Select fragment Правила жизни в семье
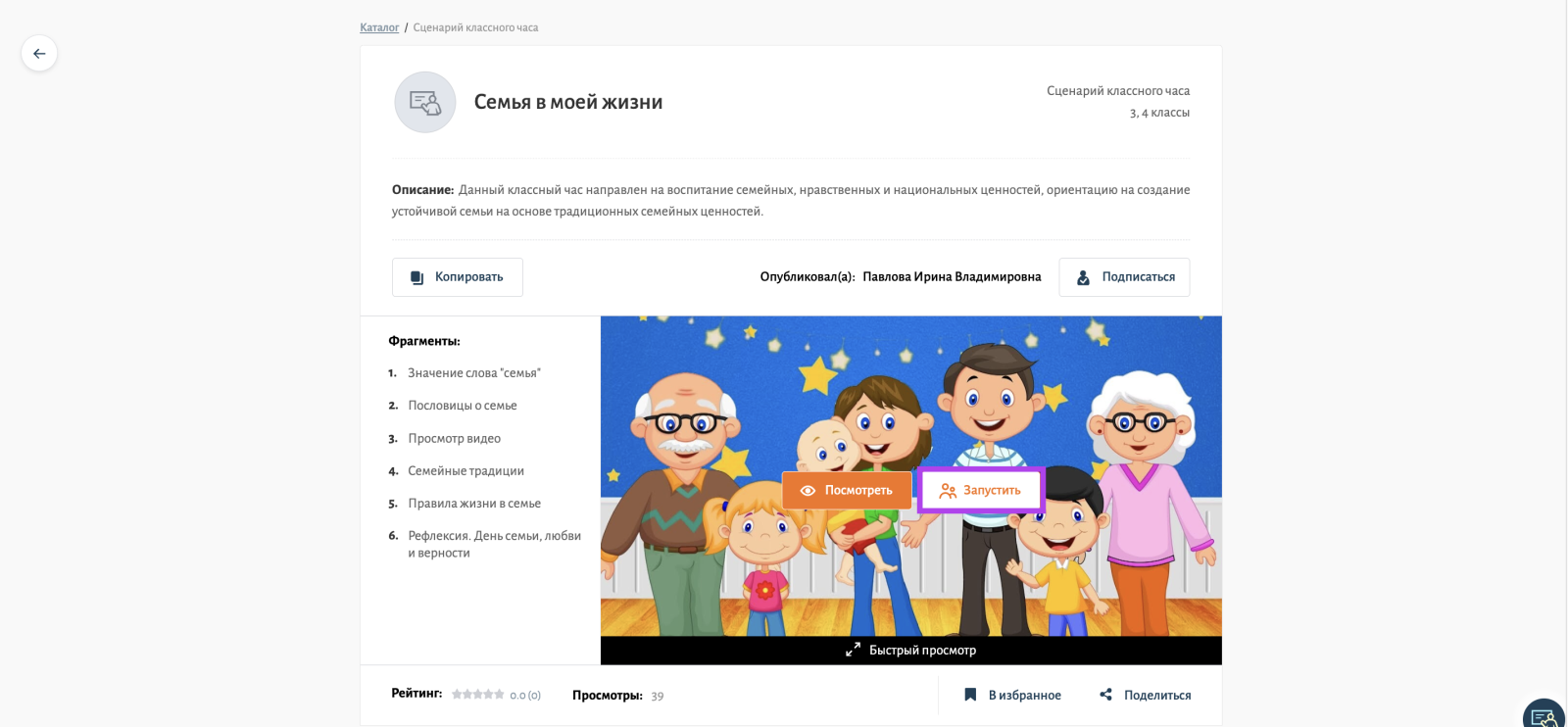Image resolution: width=1568 pixels, height=727 pixels. pyautogui.click(x=474, y=504)
